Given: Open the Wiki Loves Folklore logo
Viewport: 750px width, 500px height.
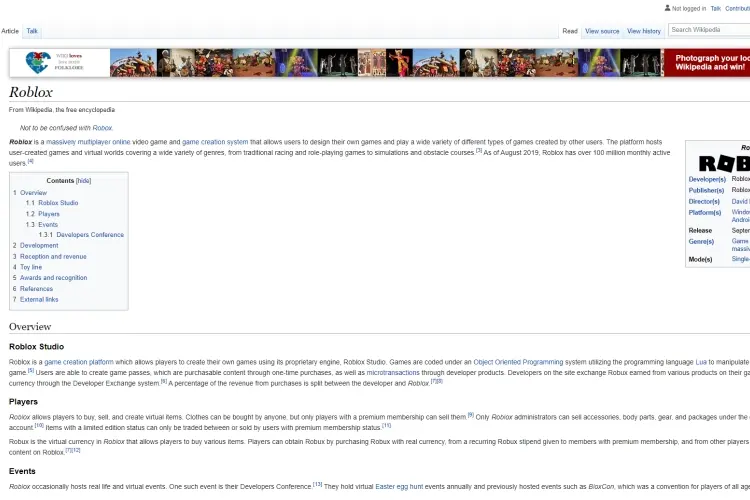Looking at the screenshot, I should tap(54, 63).
